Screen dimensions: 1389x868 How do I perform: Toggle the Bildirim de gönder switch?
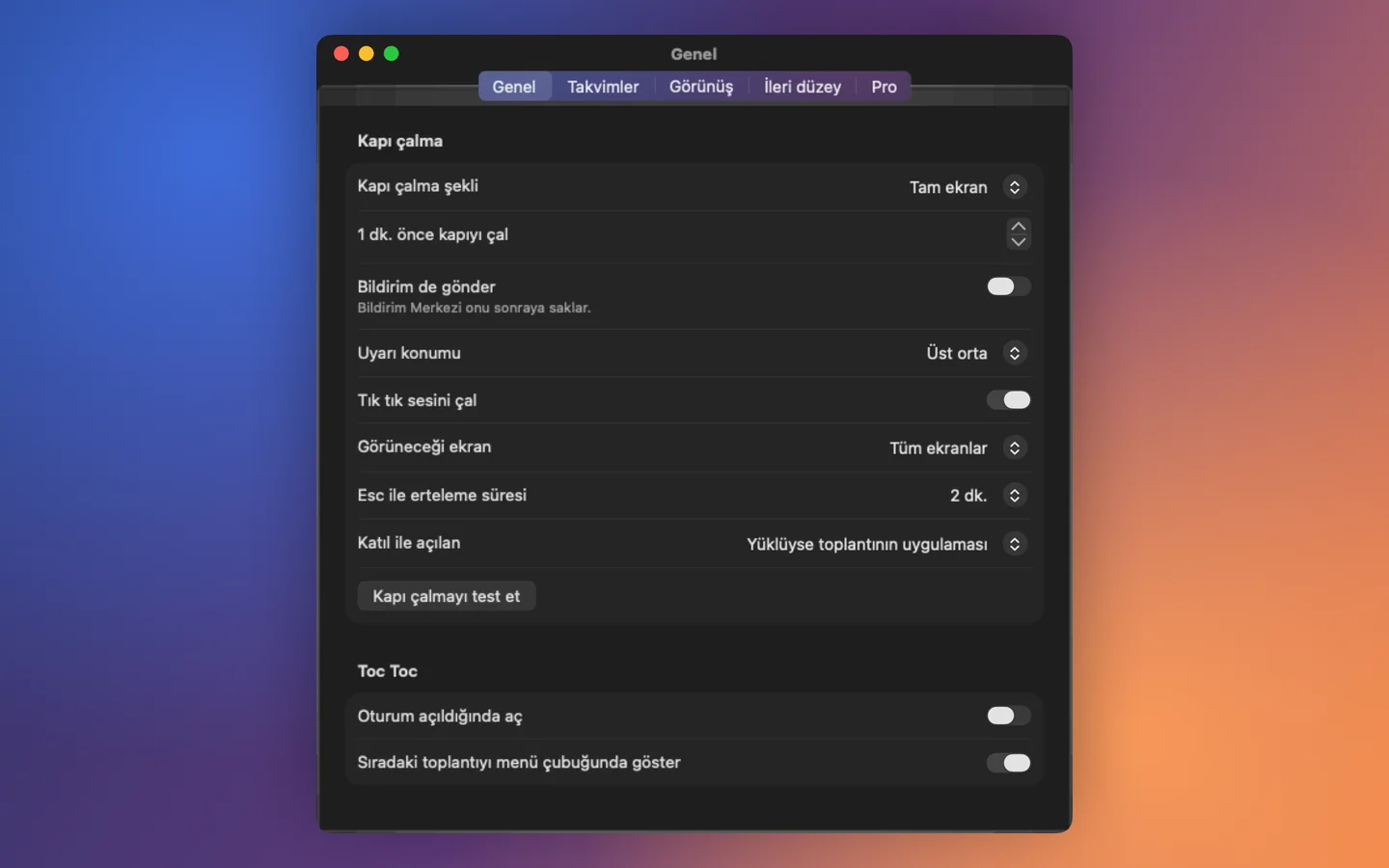[x=1008, y=286]
